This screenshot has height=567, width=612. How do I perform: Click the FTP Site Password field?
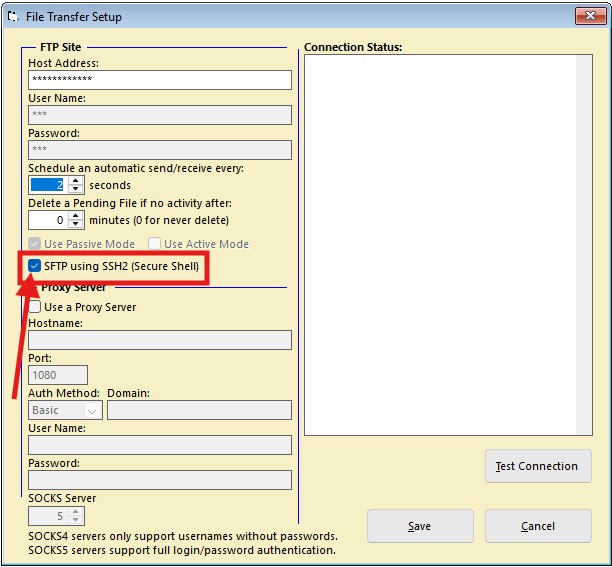pyautogui.click(x=160, y=150)
